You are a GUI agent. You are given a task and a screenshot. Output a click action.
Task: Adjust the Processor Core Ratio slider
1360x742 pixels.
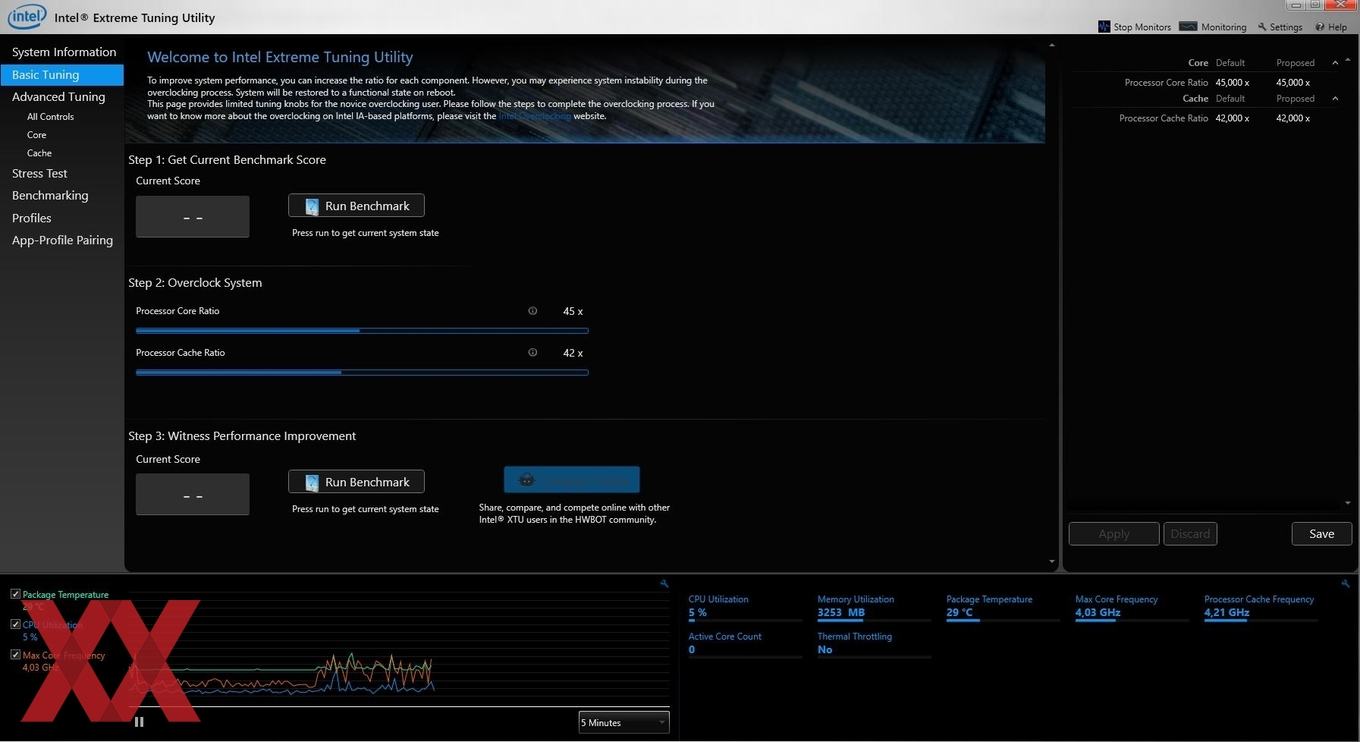(362, 330)
